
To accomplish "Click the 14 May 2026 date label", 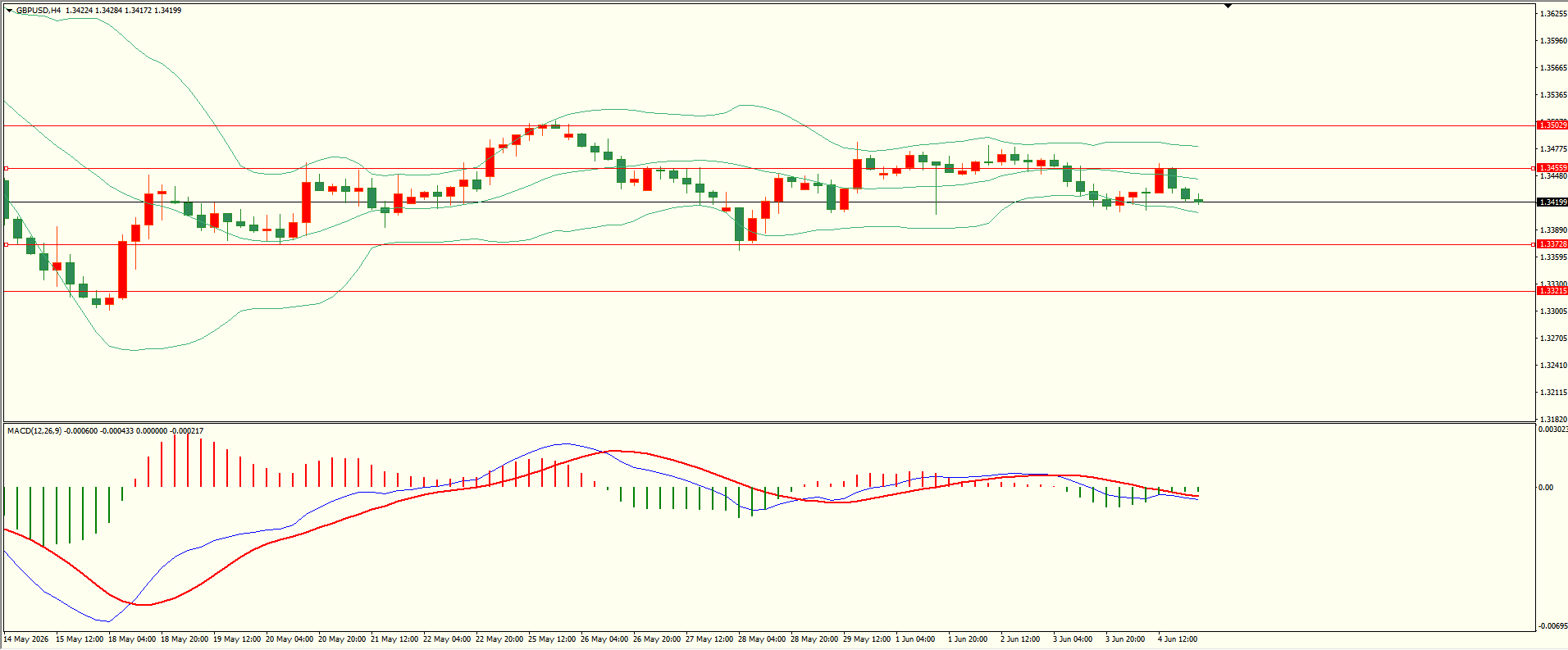I will coord(26,639).
